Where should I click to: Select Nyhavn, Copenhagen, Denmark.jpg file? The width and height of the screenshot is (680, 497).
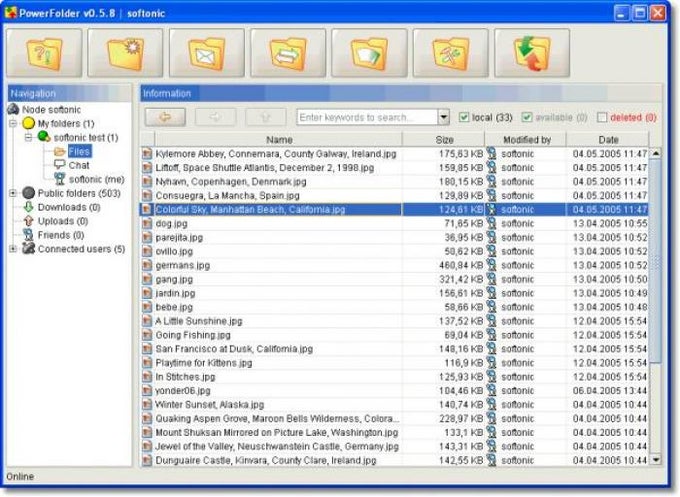[394, 181]
